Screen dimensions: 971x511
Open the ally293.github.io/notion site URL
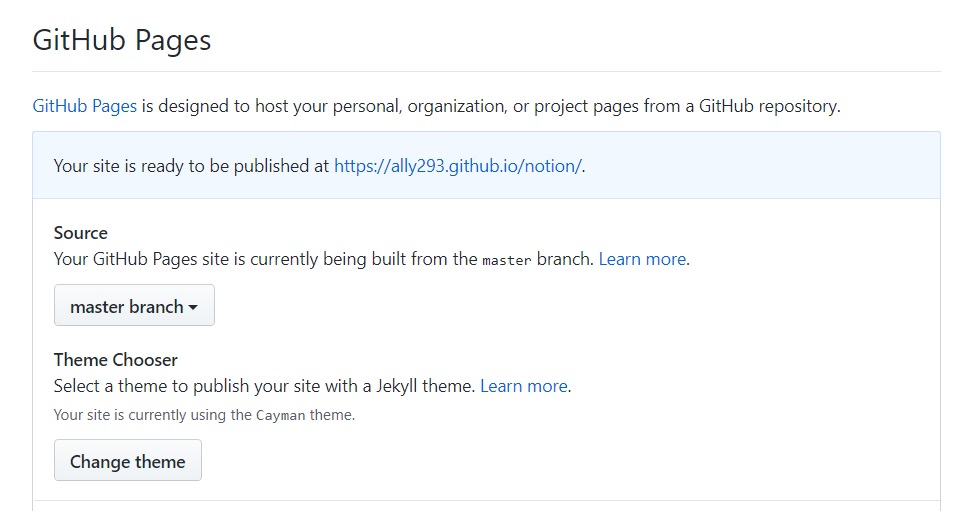coord(458,166)
